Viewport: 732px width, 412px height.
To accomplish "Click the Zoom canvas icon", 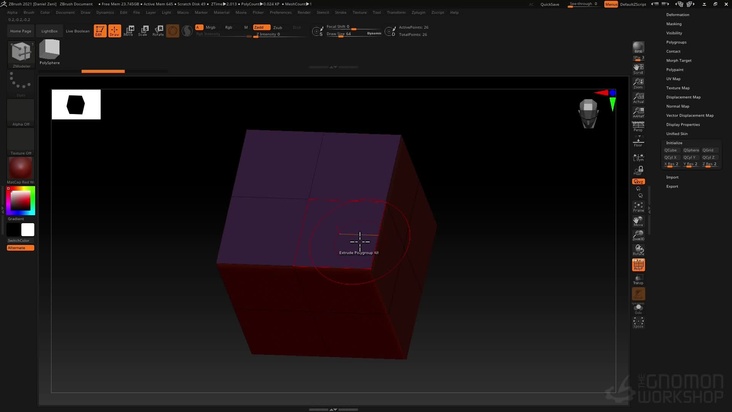I will 638,84.
